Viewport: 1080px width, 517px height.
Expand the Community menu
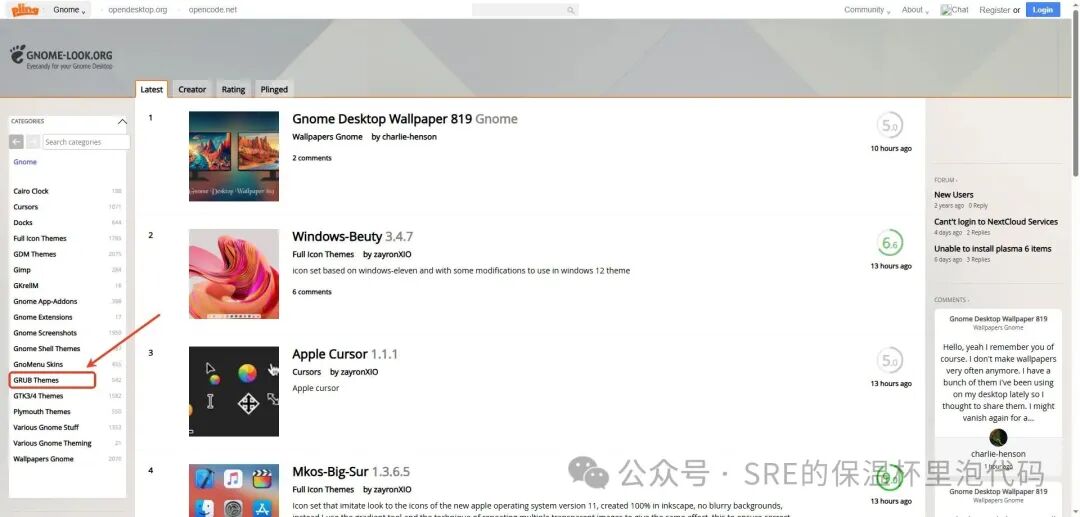point(867,10)
